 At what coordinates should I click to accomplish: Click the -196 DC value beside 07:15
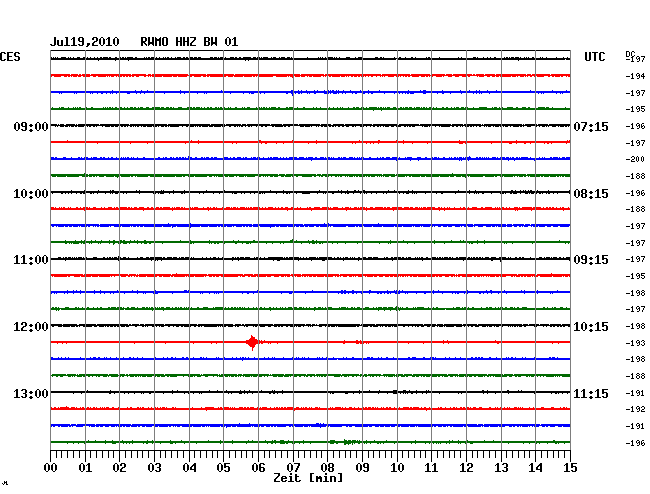635,126
